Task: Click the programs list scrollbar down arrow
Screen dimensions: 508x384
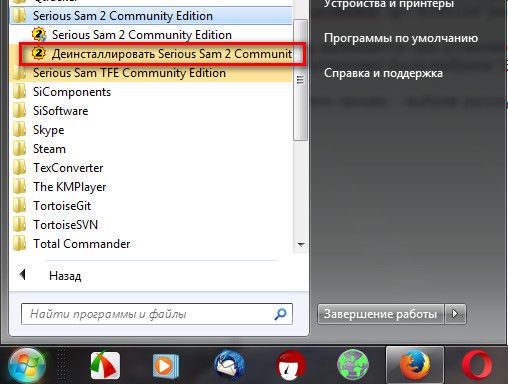Action: tap(301, 245)
